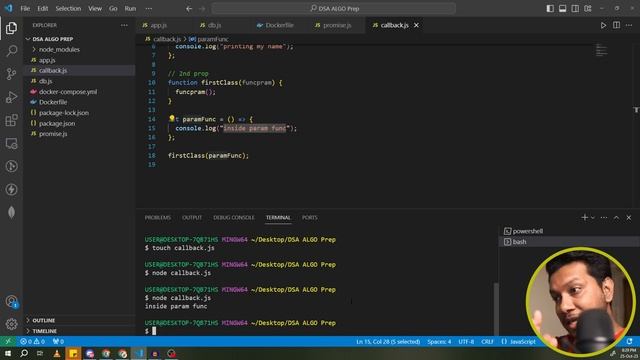
Task: Open the Extensions view
Action: click(11, 120)
